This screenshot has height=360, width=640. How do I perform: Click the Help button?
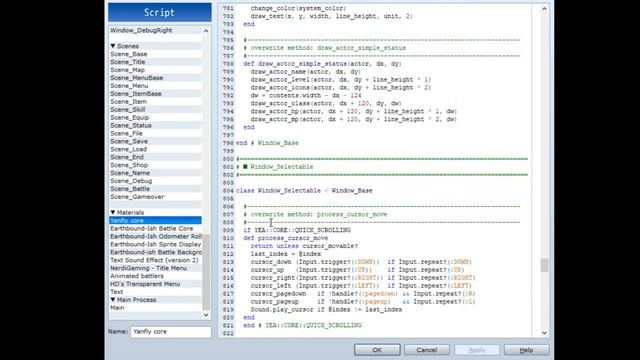coord(526,350)
